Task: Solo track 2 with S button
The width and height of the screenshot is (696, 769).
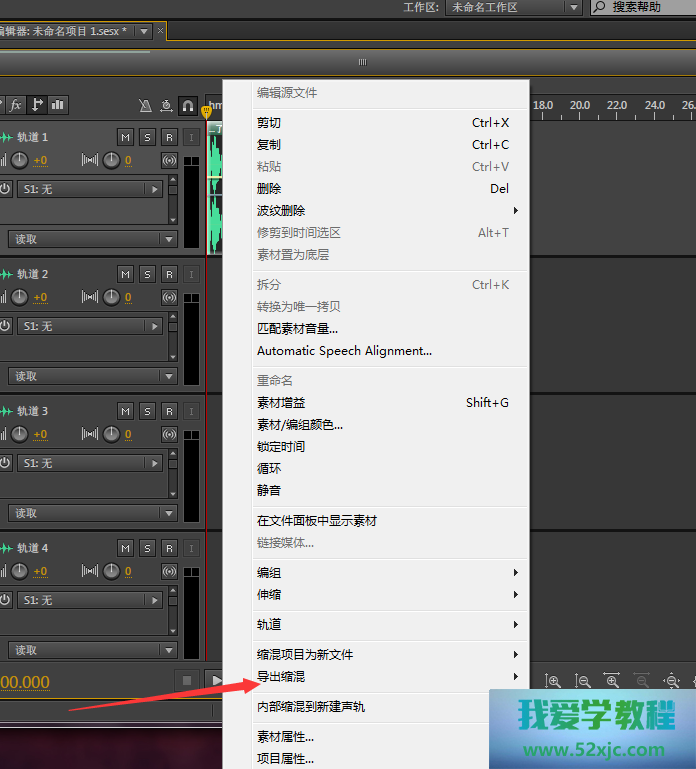Action: (x=147, y=274)
